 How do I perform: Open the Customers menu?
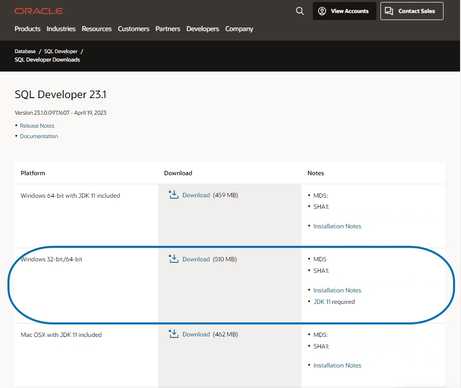point(133,29)
